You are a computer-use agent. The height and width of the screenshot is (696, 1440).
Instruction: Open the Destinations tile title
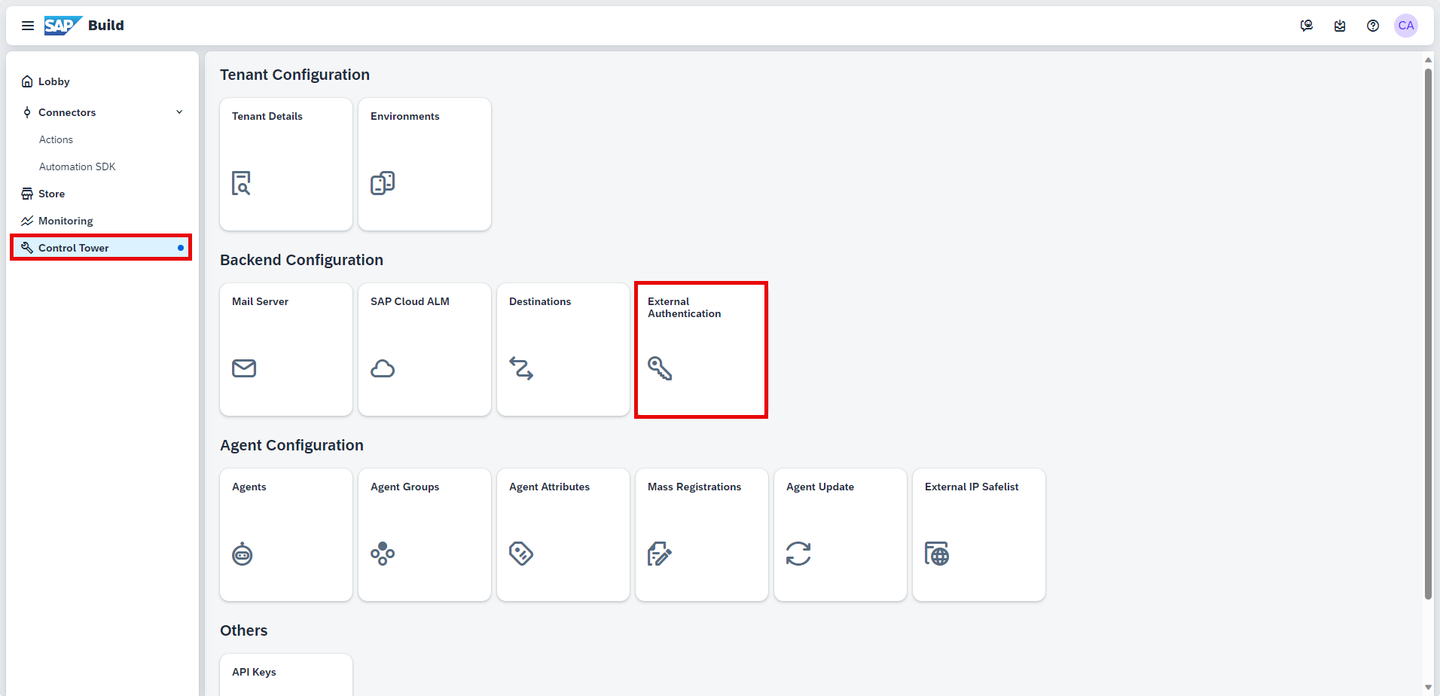(x=540, y=301)
